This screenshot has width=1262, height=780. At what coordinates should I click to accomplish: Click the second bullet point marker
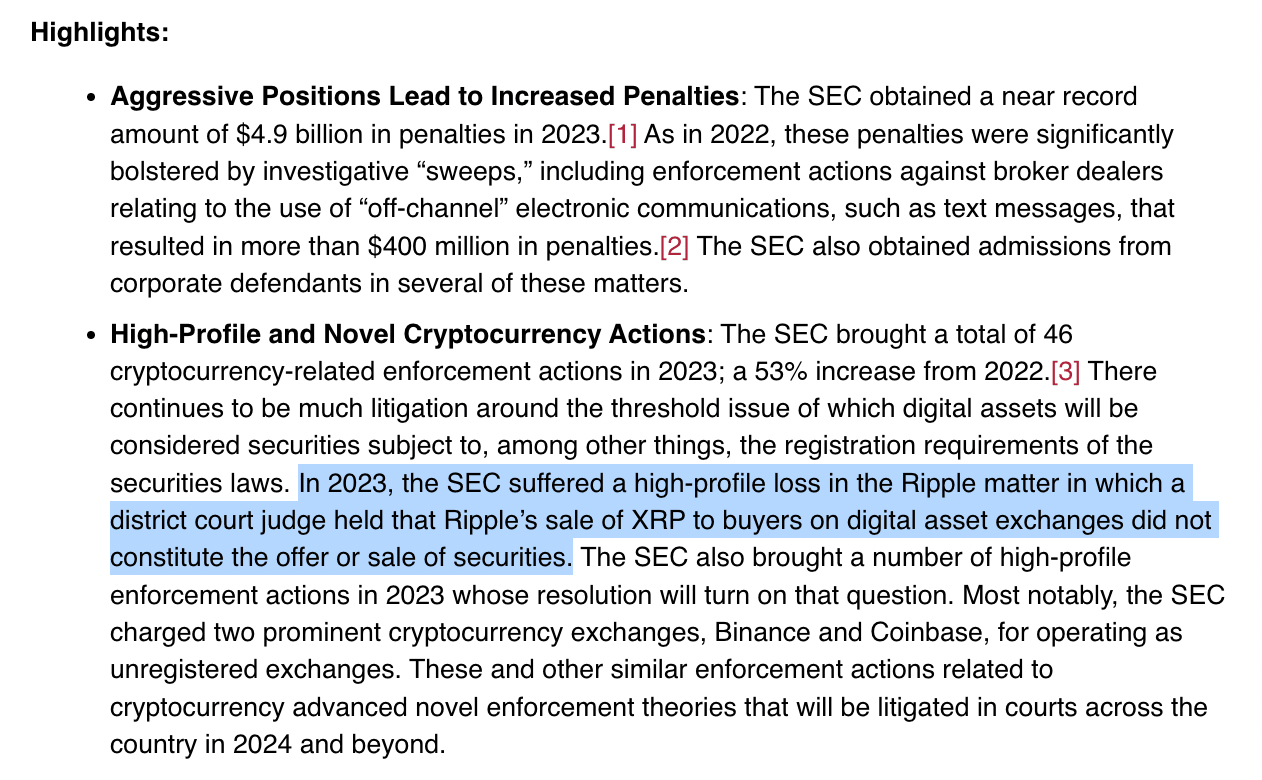click(91, 336)
